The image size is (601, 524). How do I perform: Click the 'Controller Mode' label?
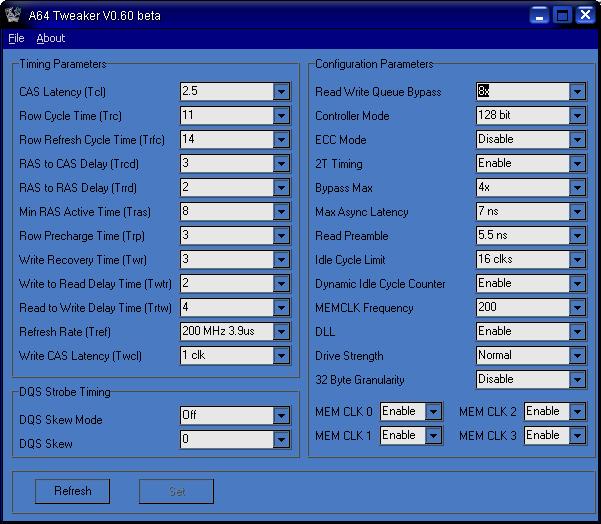352,116
